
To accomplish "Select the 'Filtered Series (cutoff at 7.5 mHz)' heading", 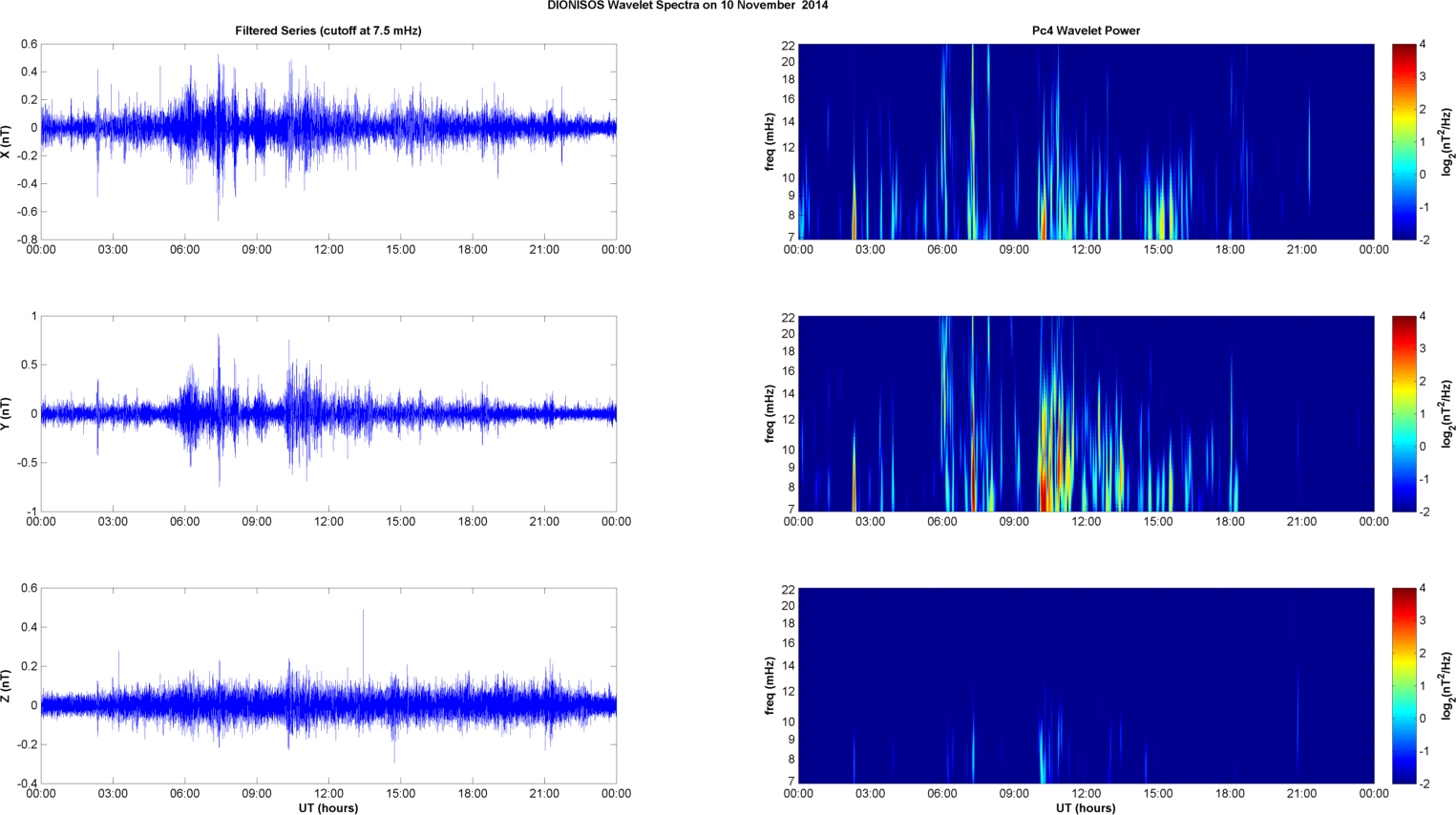I will tap(328, 31).
